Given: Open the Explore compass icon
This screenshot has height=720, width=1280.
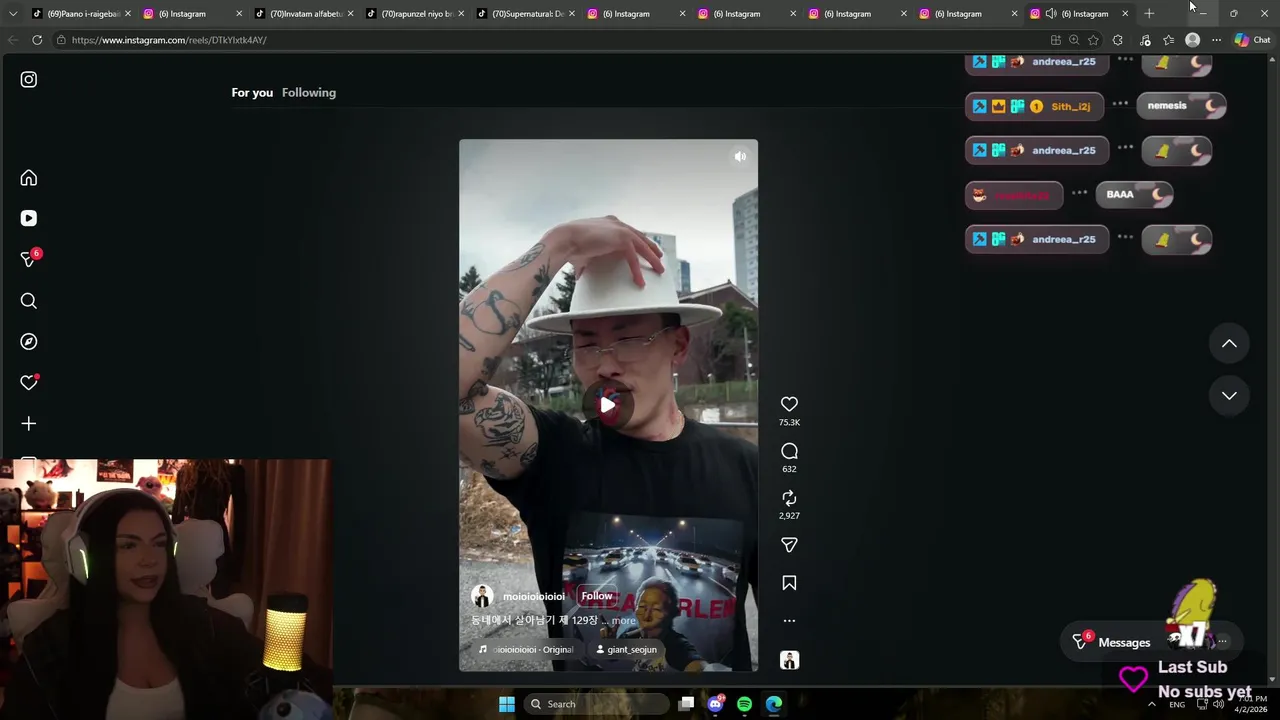Looking at the screenshot, I should [29, 342].
